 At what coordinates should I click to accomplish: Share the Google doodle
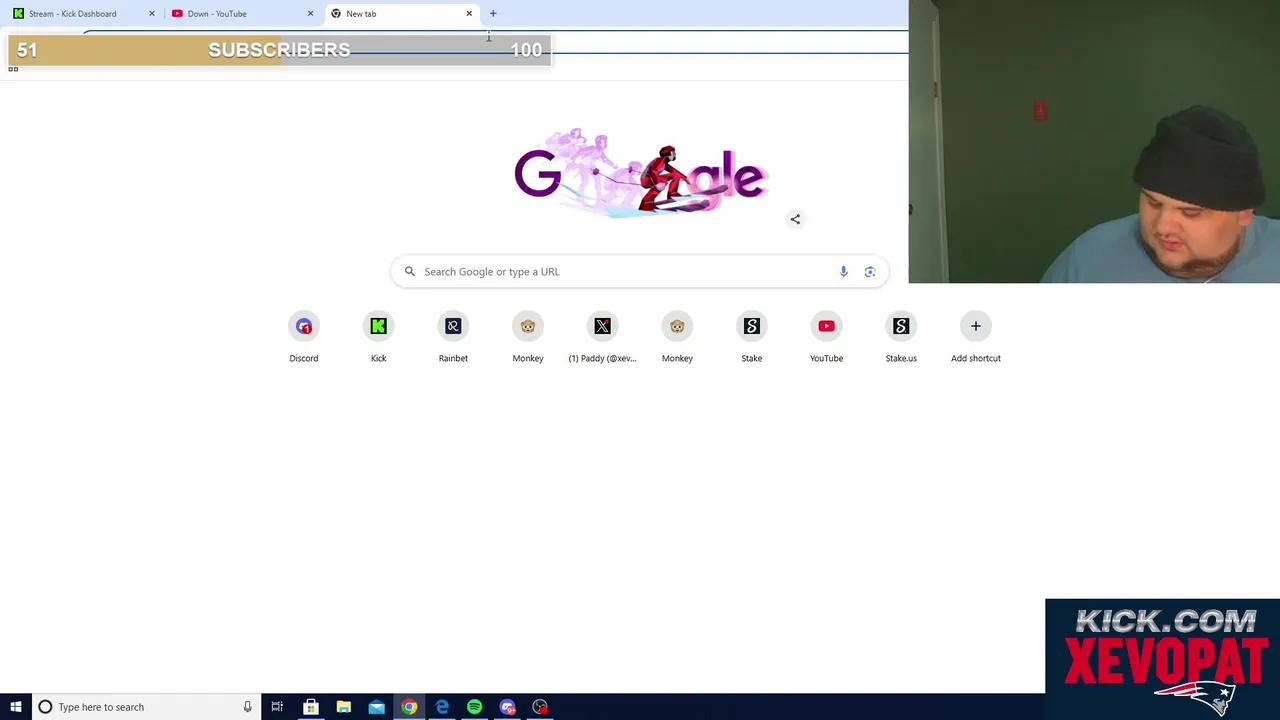[795, 219]
